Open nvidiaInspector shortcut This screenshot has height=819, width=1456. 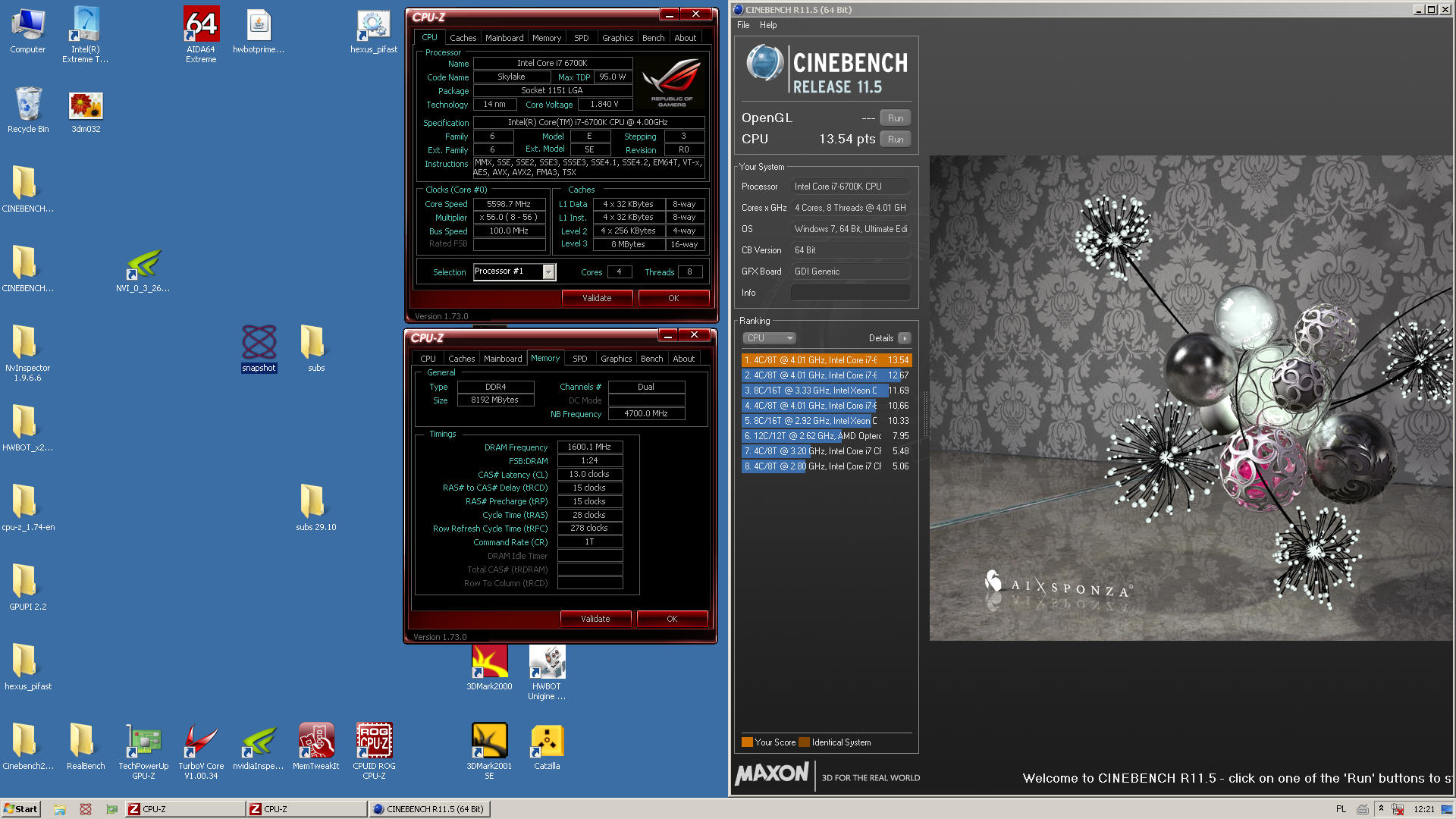(x=259, y=747)
